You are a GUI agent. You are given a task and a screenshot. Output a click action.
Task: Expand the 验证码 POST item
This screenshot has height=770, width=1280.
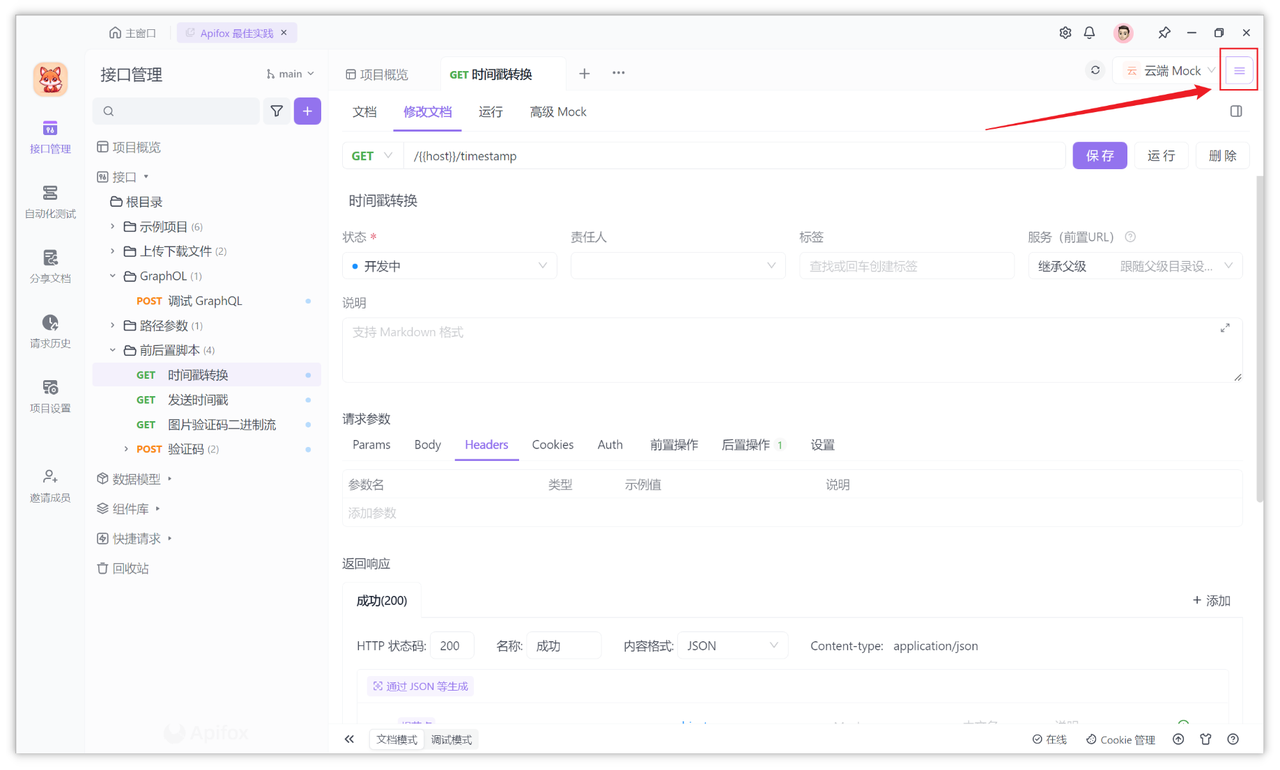126,450
